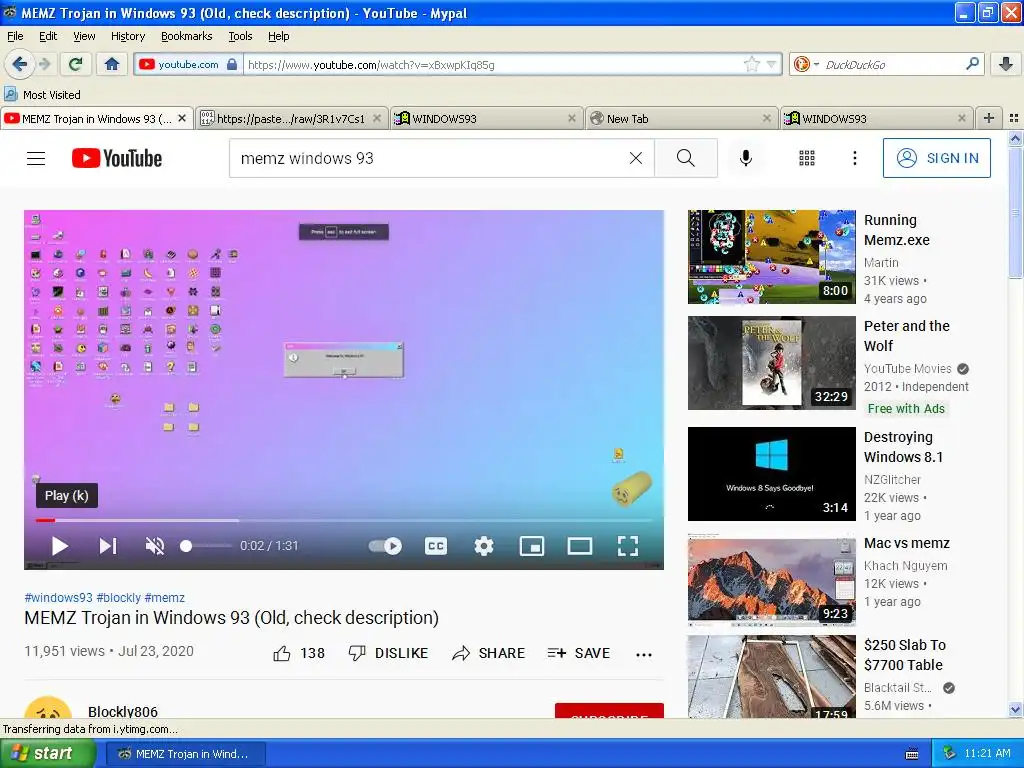Bookmark this page with the star icon
Screen dimensions: 1024x768
point(752,64)
